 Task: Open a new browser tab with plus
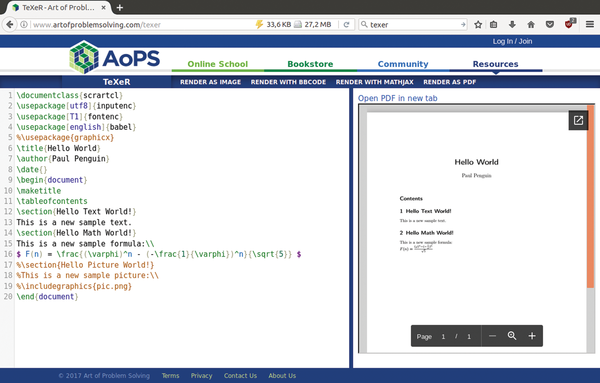tap(120, 7)
